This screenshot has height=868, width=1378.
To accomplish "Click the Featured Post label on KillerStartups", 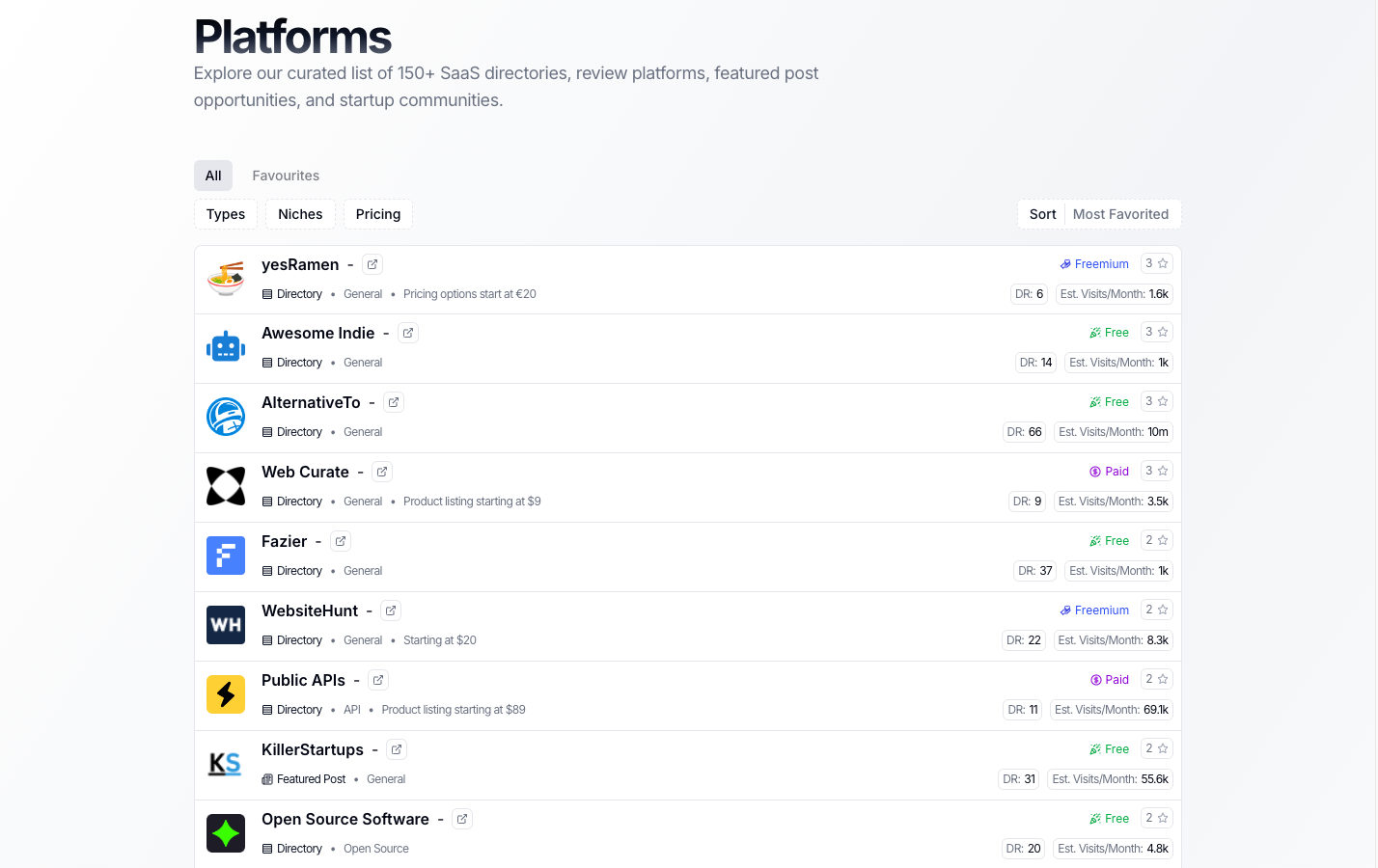I will click(304, 779).
